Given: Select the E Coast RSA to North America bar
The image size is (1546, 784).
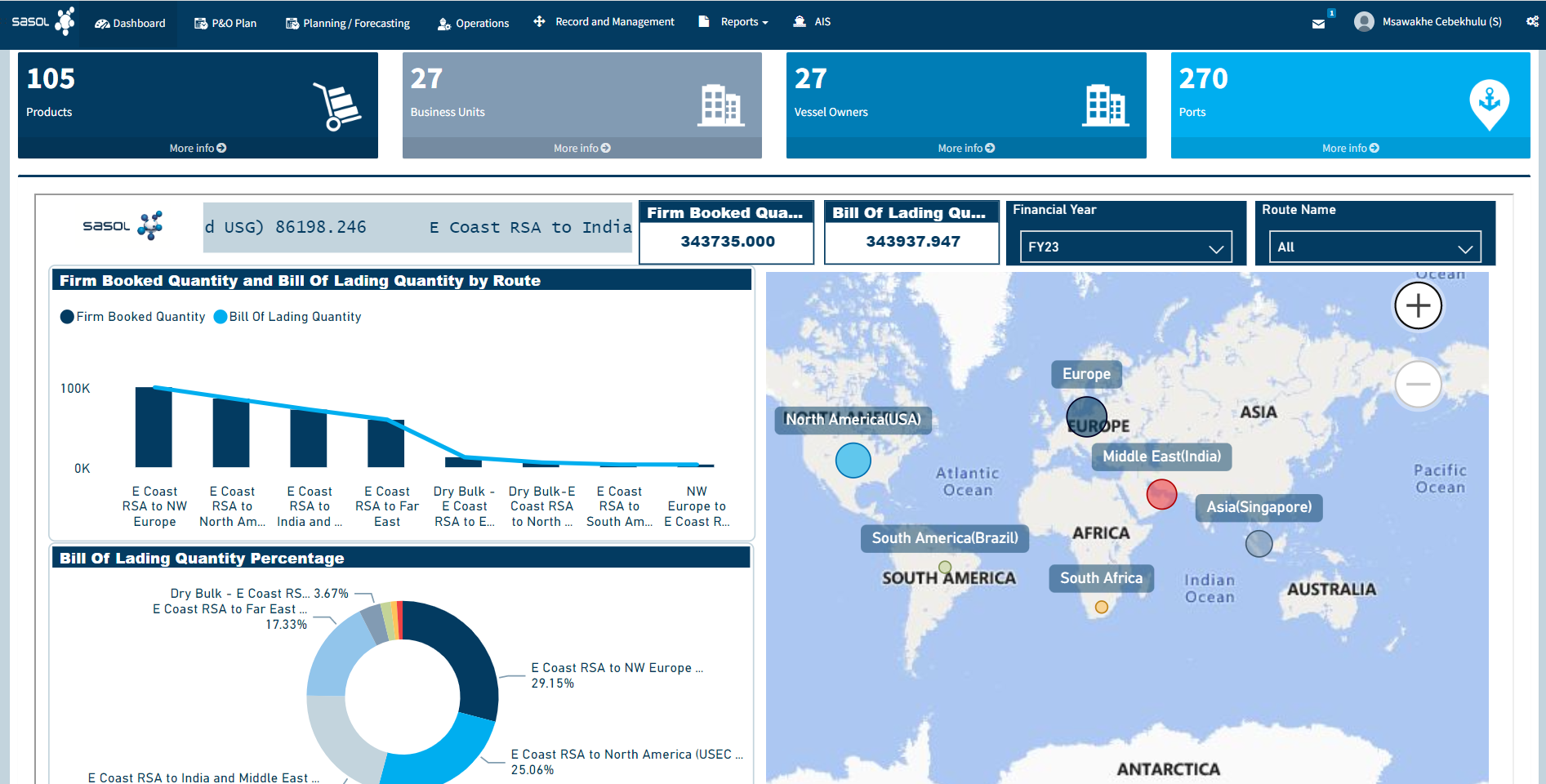Looking at the screenshot, I should click(231, 432).
